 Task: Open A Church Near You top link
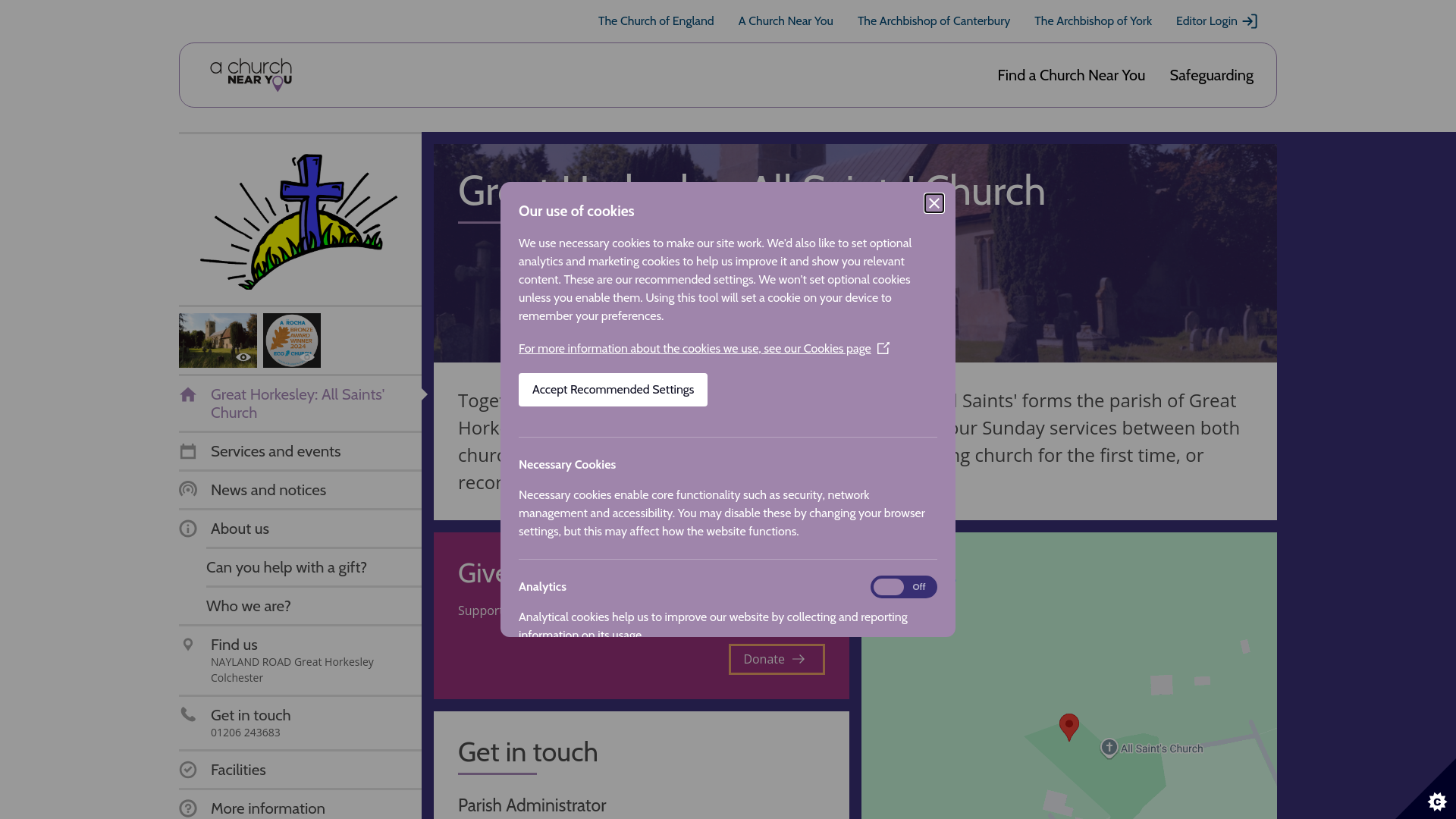(x=786, y=21)
